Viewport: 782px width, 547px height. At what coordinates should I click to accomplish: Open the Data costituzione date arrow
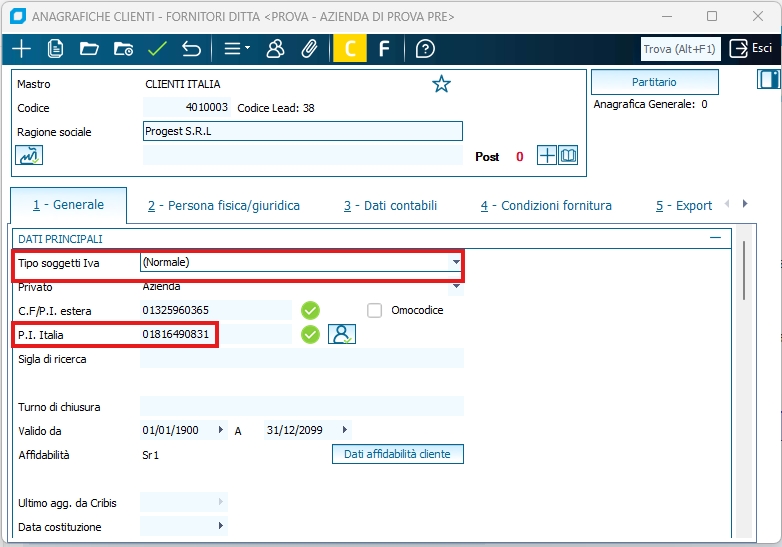221,526
